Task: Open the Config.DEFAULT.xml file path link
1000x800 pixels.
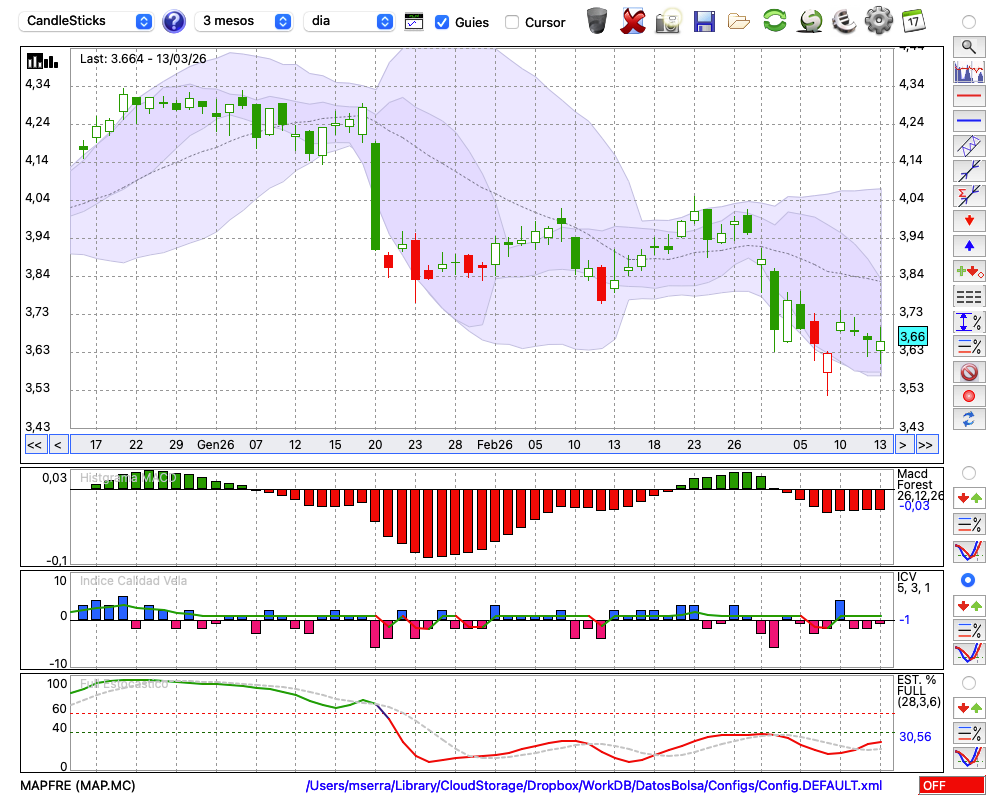Action: click(594, 786)
